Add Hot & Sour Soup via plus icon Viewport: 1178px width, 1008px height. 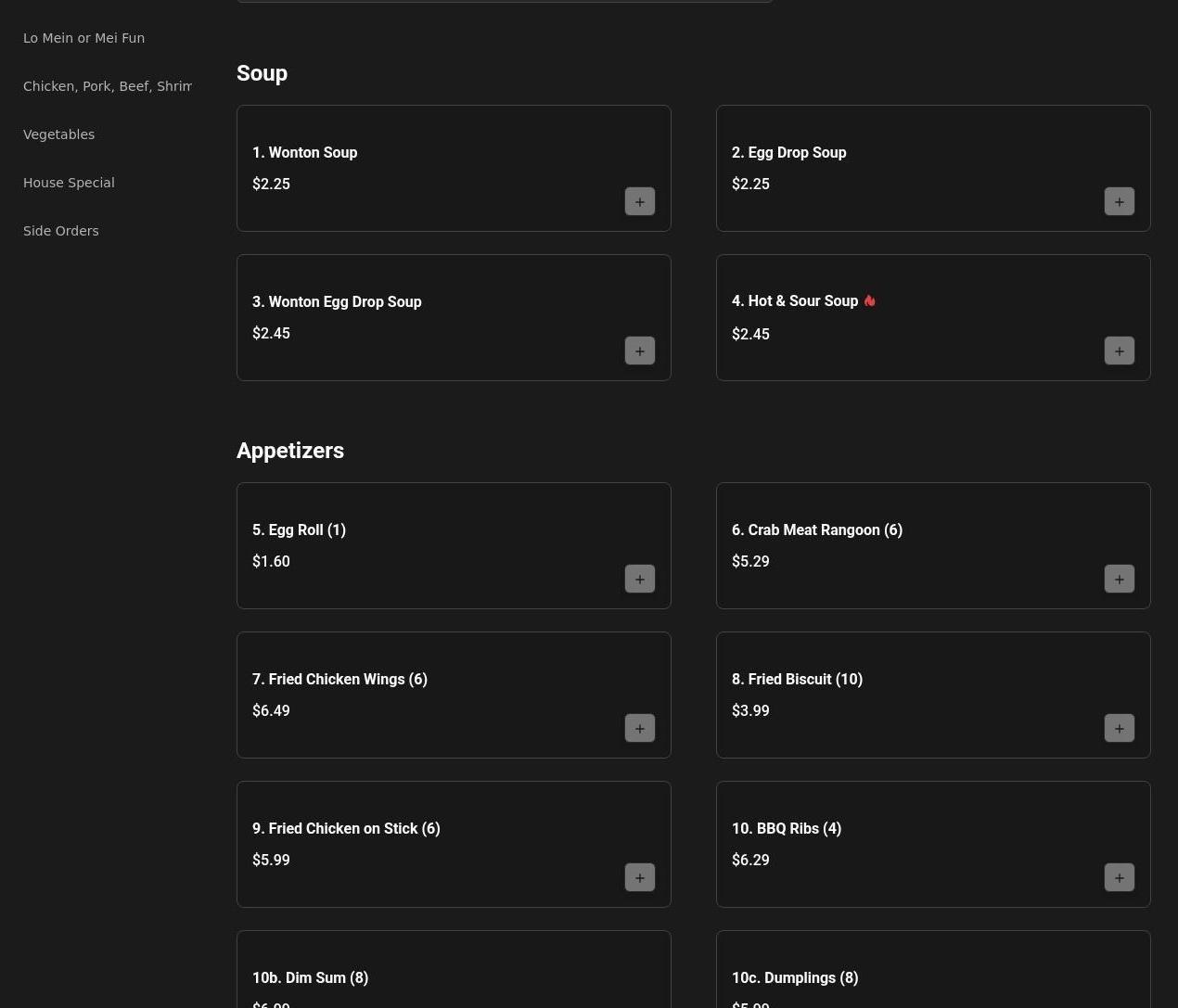click(1120, 351)
